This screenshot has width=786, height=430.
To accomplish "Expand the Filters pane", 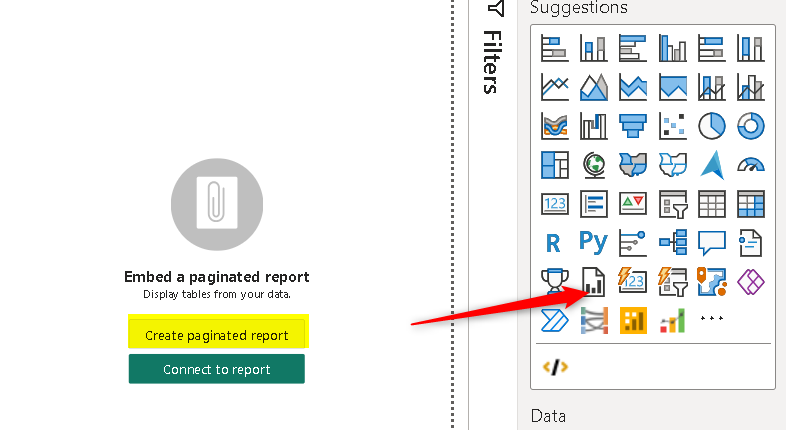I will click(x=492, y=50).
